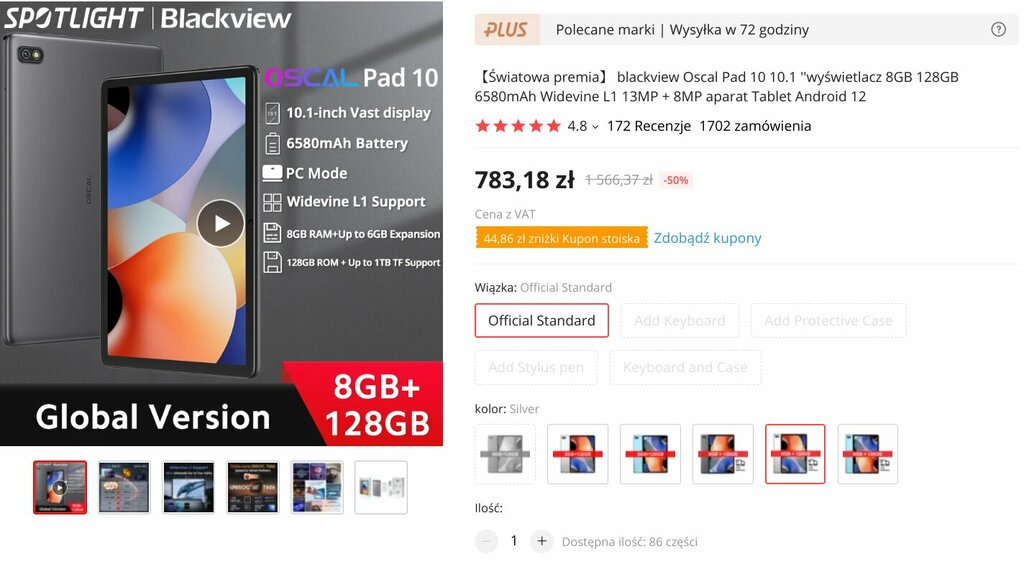Screen dimensions: 1024x564
Task: Expand the 4.8 rating dropdown arrow
Action: click(x=595, y=127)
